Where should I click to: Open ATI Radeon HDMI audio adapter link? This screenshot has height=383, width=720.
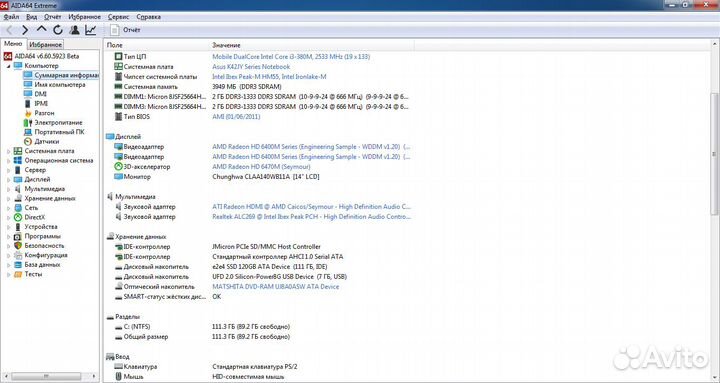tap(312, 207)
